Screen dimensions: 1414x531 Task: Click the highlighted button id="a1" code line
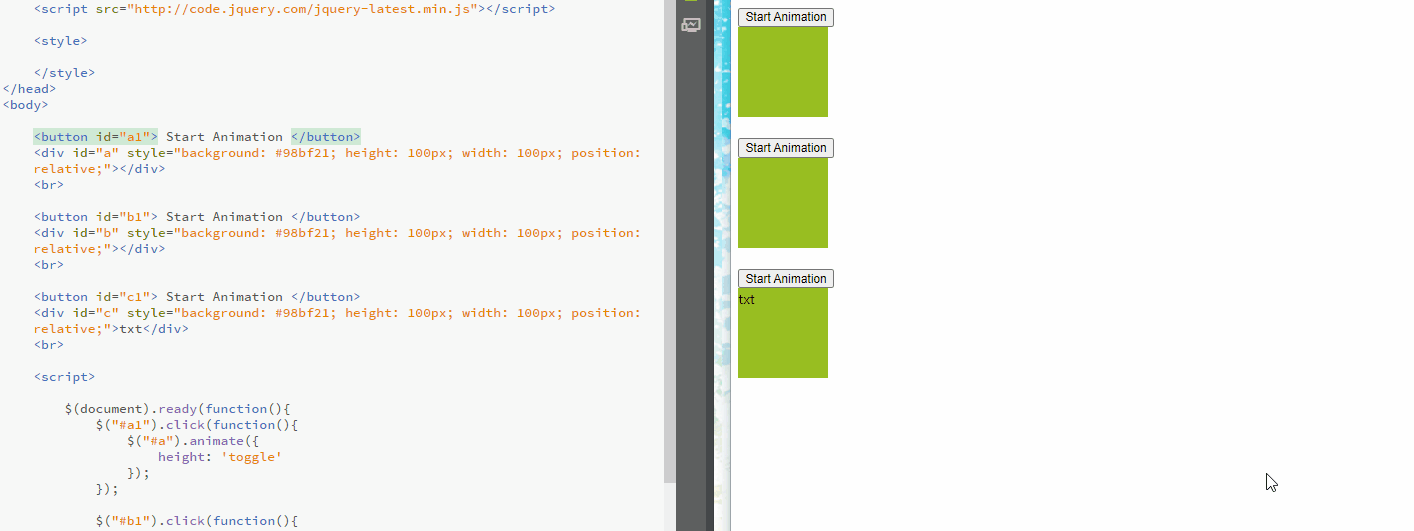click(x=197, y=137)
